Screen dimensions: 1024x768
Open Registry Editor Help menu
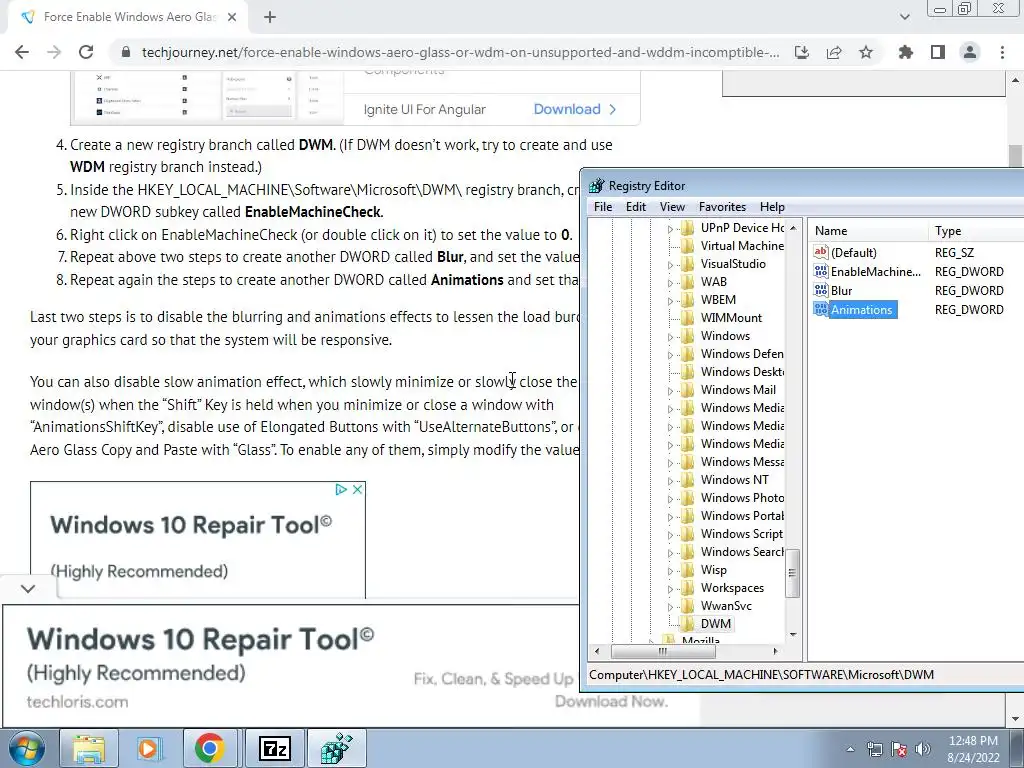click(x=772, y=206)
